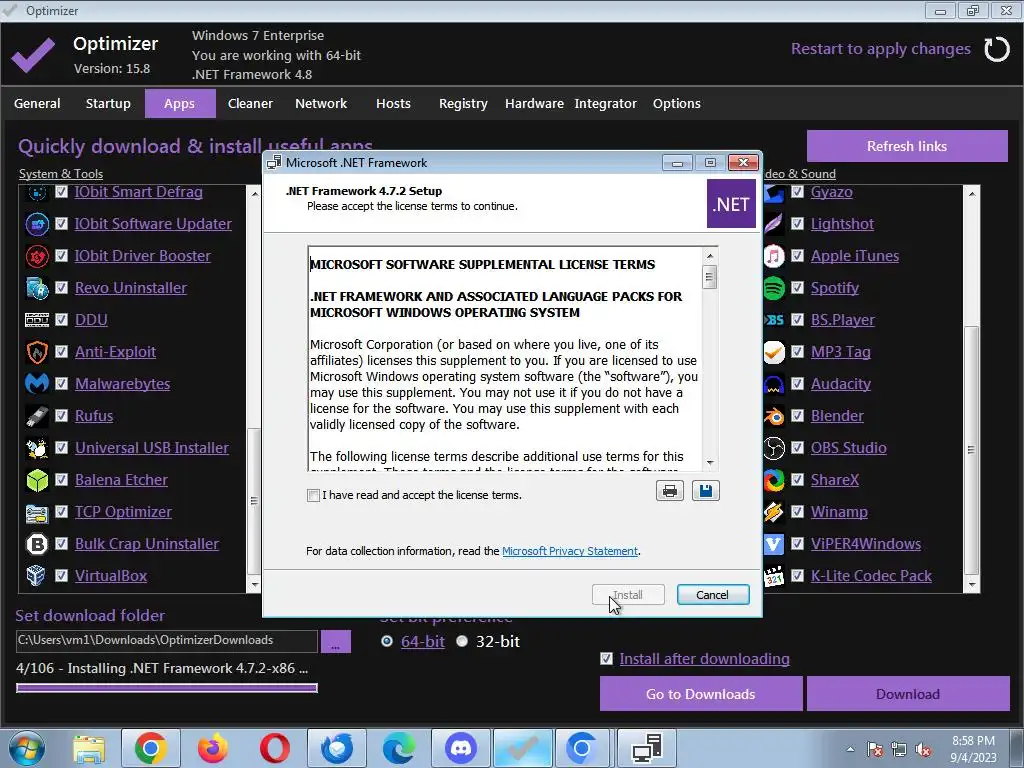Switch to the General tab

point(37,103)
